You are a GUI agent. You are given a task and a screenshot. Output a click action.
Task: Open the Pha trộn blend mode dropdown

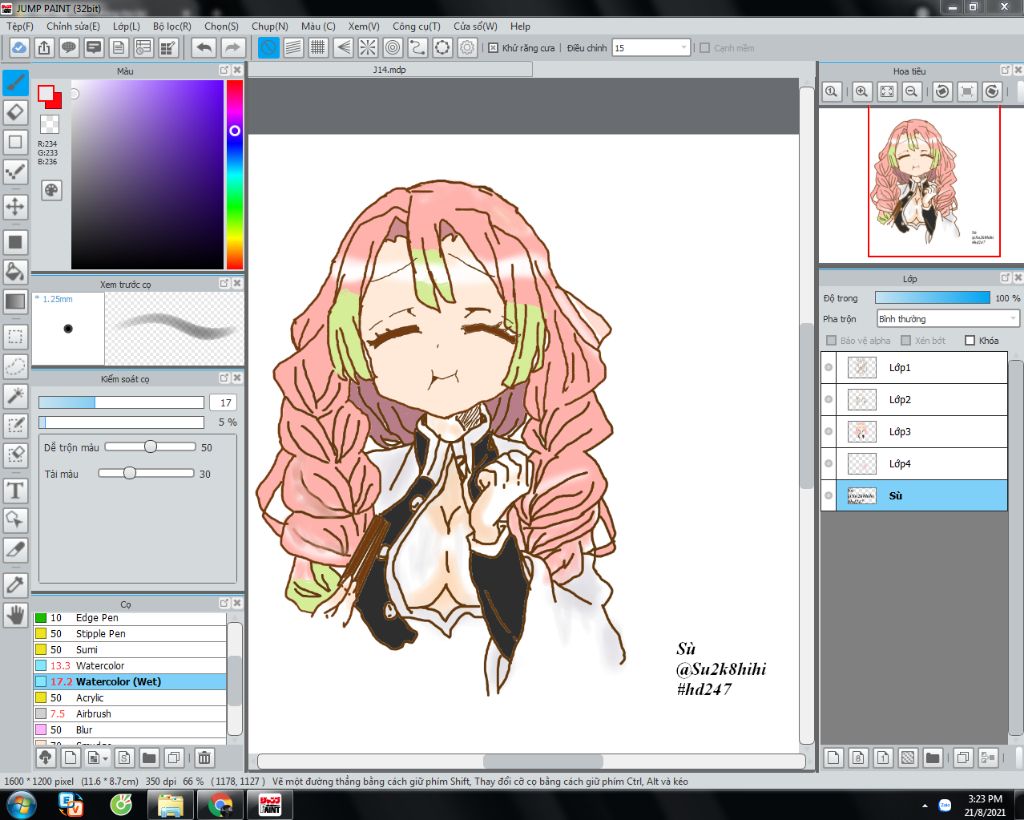pyautogui.click(x=948, y=319)
